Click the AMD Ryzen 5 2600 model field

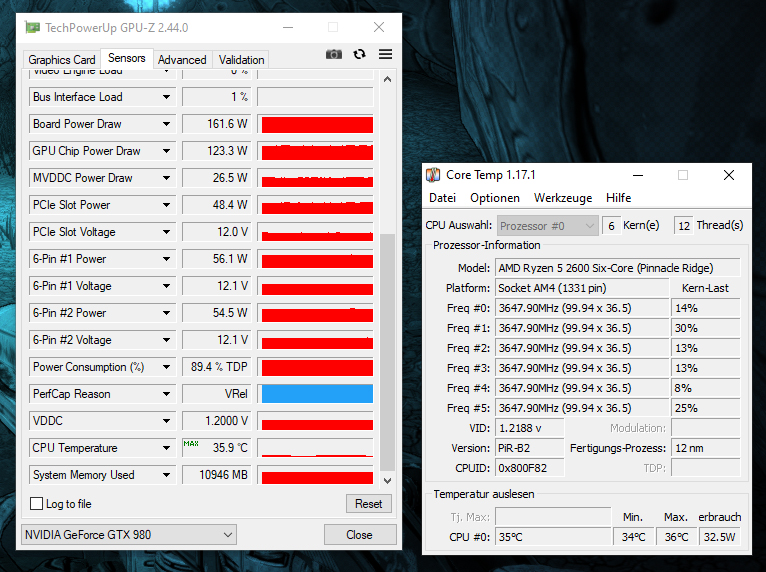tap(617, 268)
